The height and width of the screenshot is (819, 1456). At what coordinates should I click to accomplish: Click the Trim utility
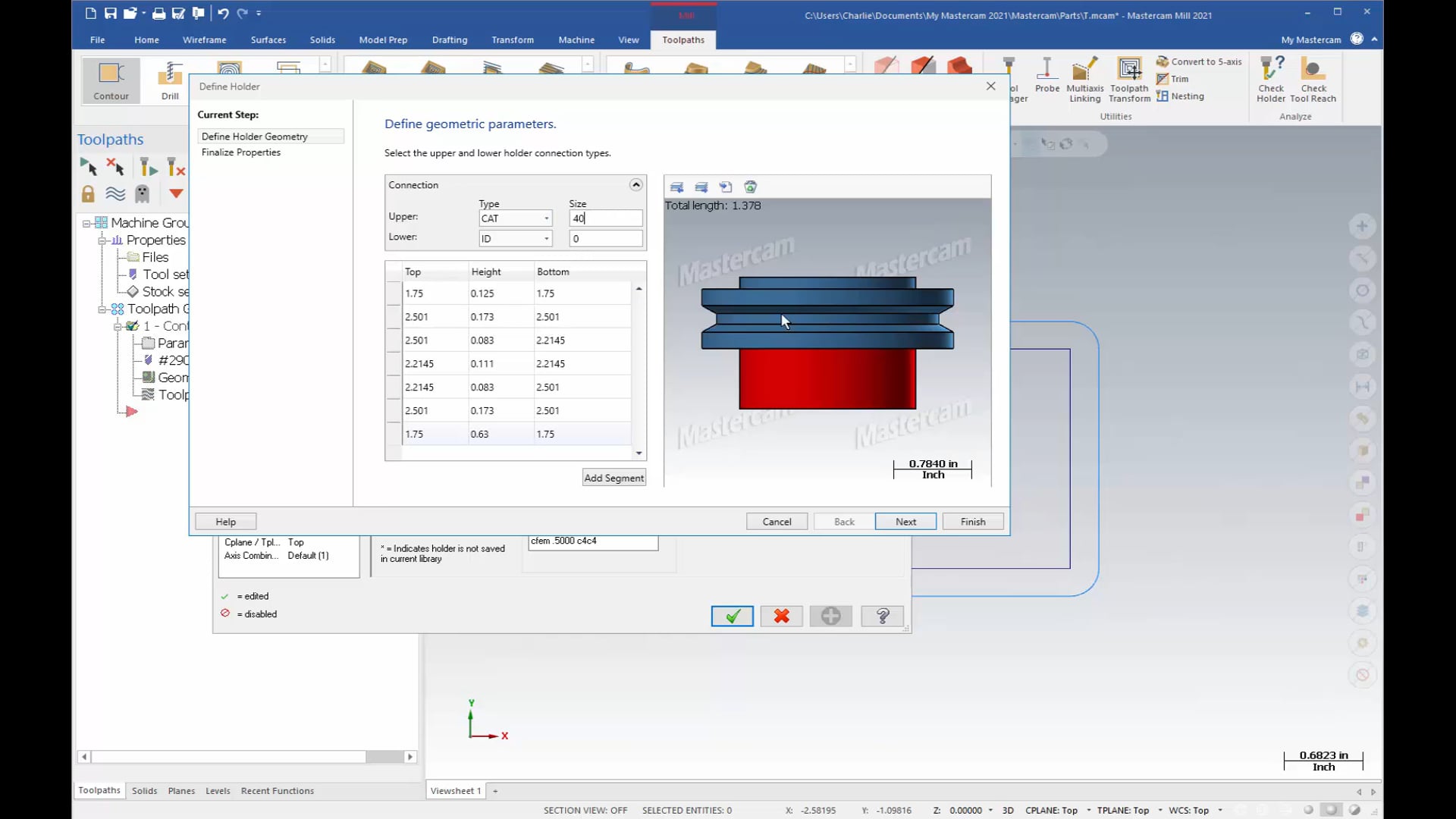[x=1172, y=79]
